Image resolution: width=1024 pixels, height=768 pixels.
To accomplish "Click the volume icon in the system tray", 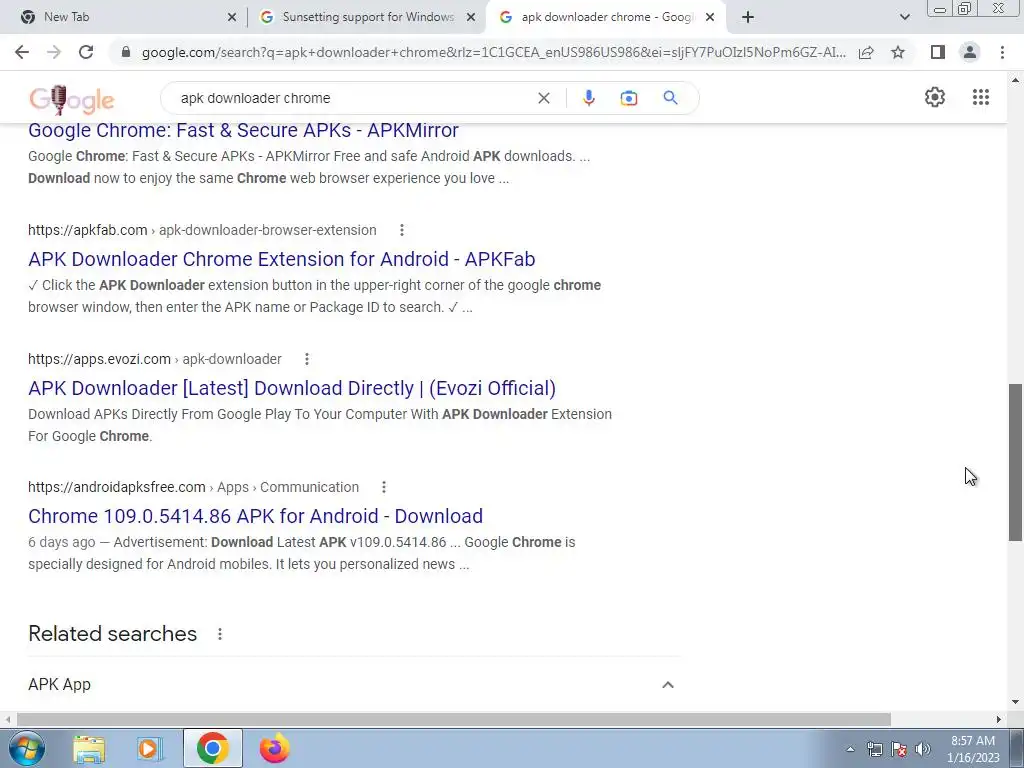I will (923, 749).
